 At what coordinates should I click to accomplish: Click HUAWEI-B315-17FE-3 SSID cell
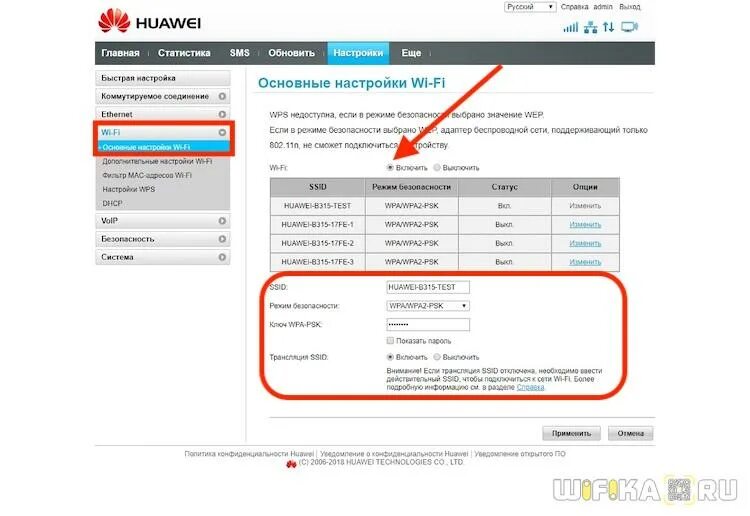click(x=318, y=262)
